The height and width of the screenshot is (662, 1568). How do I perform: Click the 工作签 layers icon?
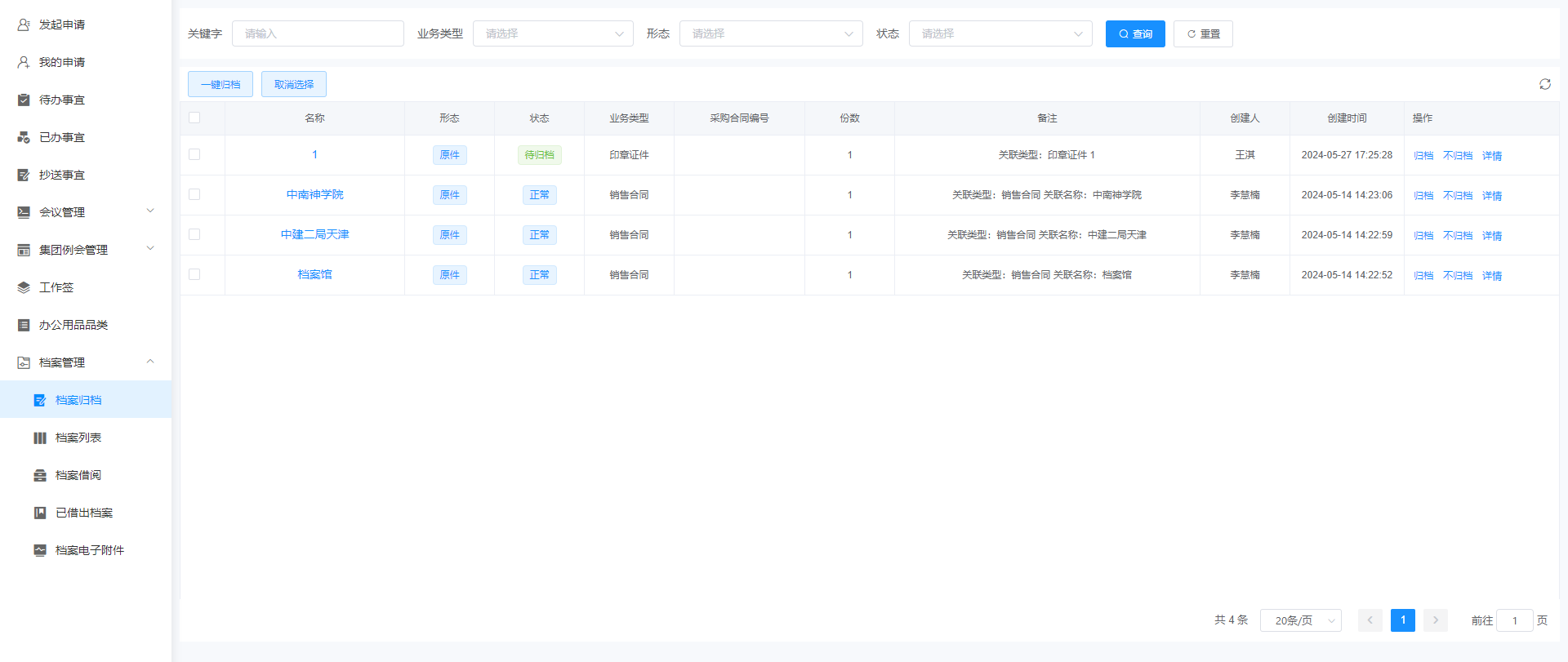point(24,287)
